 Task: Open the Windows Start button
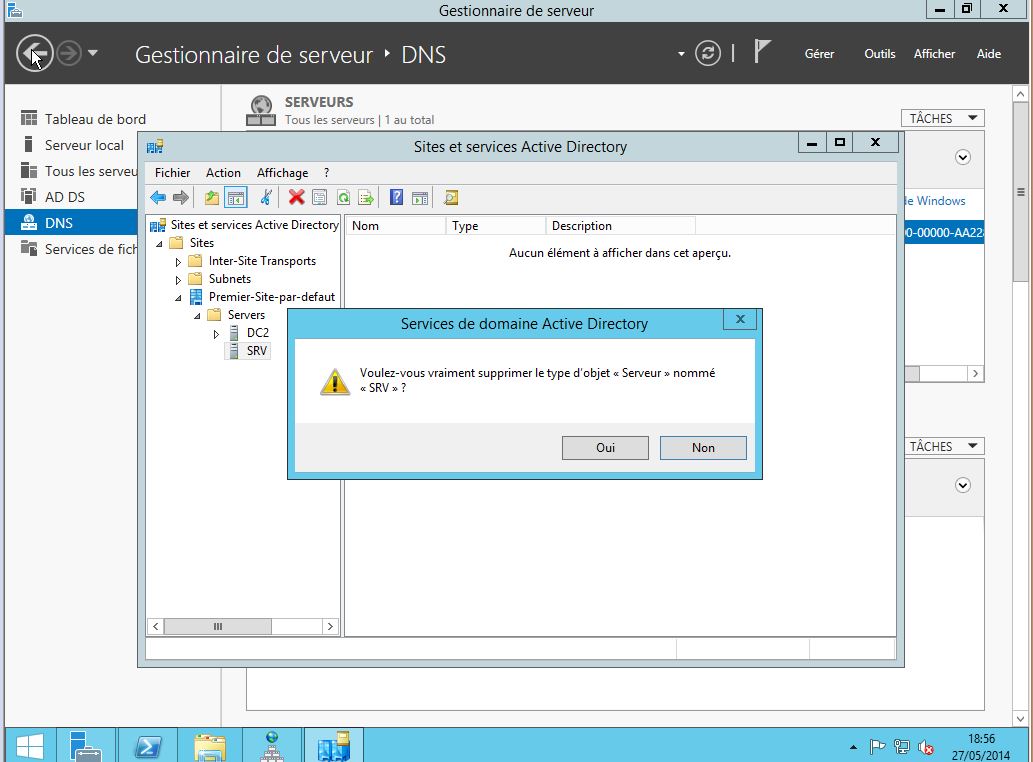[30, 746]
